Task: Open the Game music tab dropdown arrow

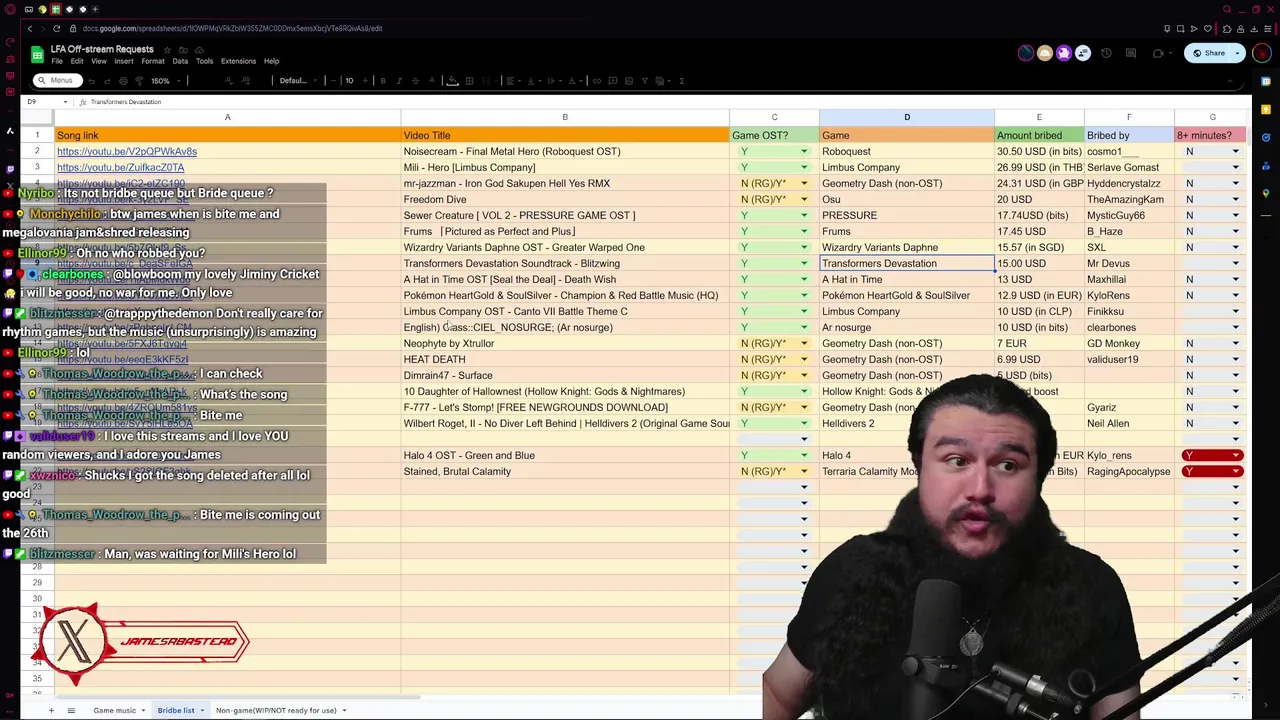Action: 144,710
